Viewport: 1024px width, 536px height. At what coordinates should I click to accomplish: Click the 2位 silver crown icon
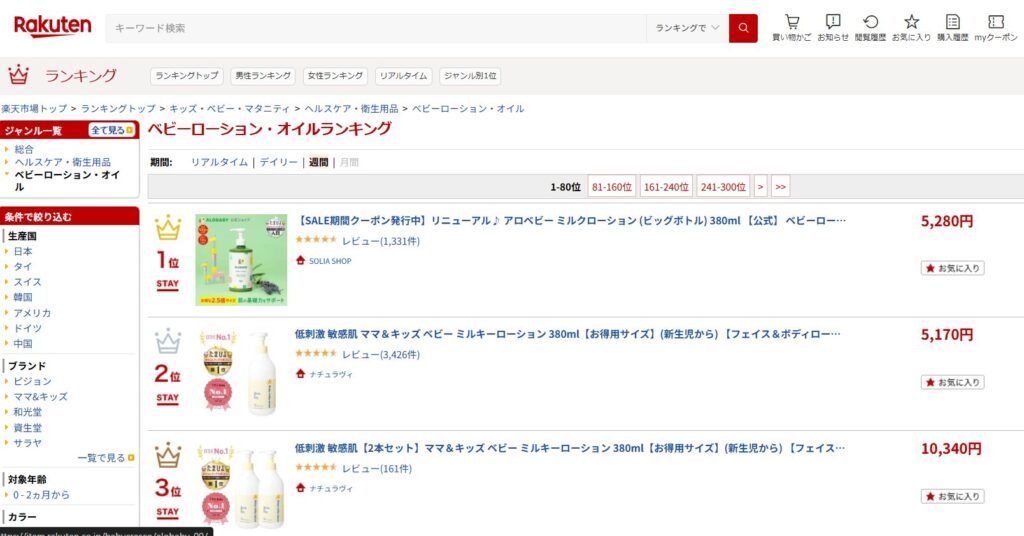pos(168,341)
